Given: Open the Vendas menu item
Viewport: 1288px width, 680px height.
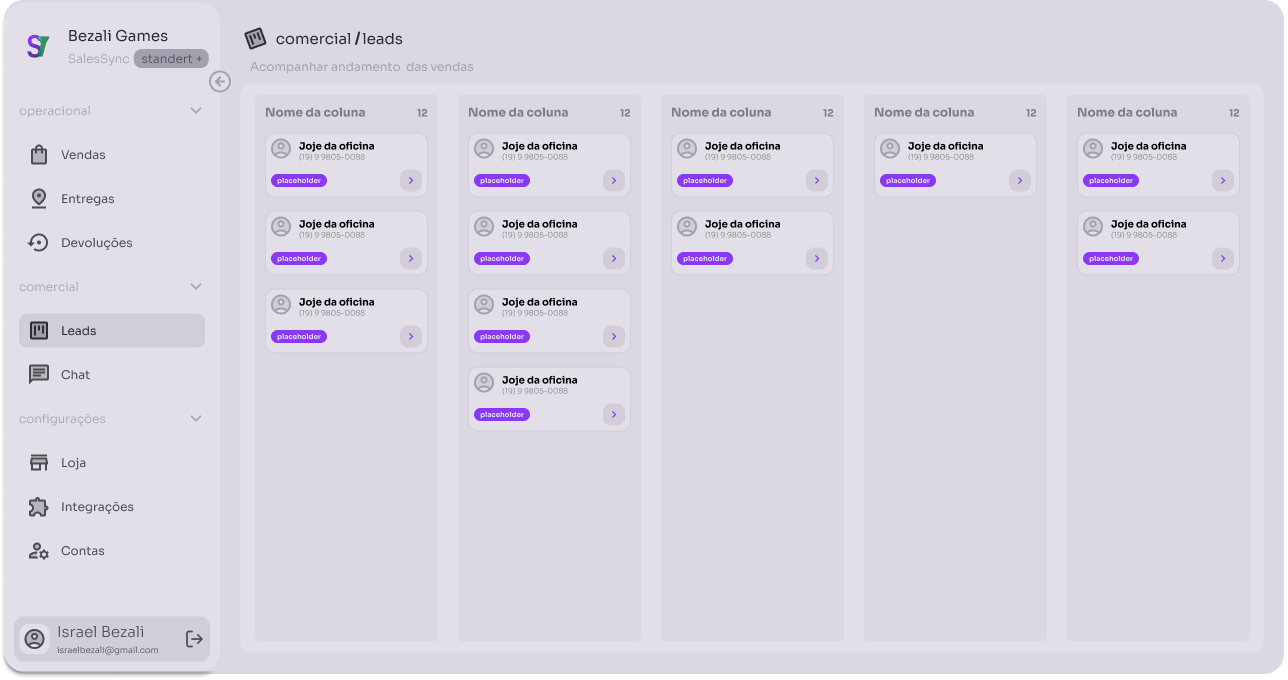Looking at the screenshot, I should click(83, 155).
